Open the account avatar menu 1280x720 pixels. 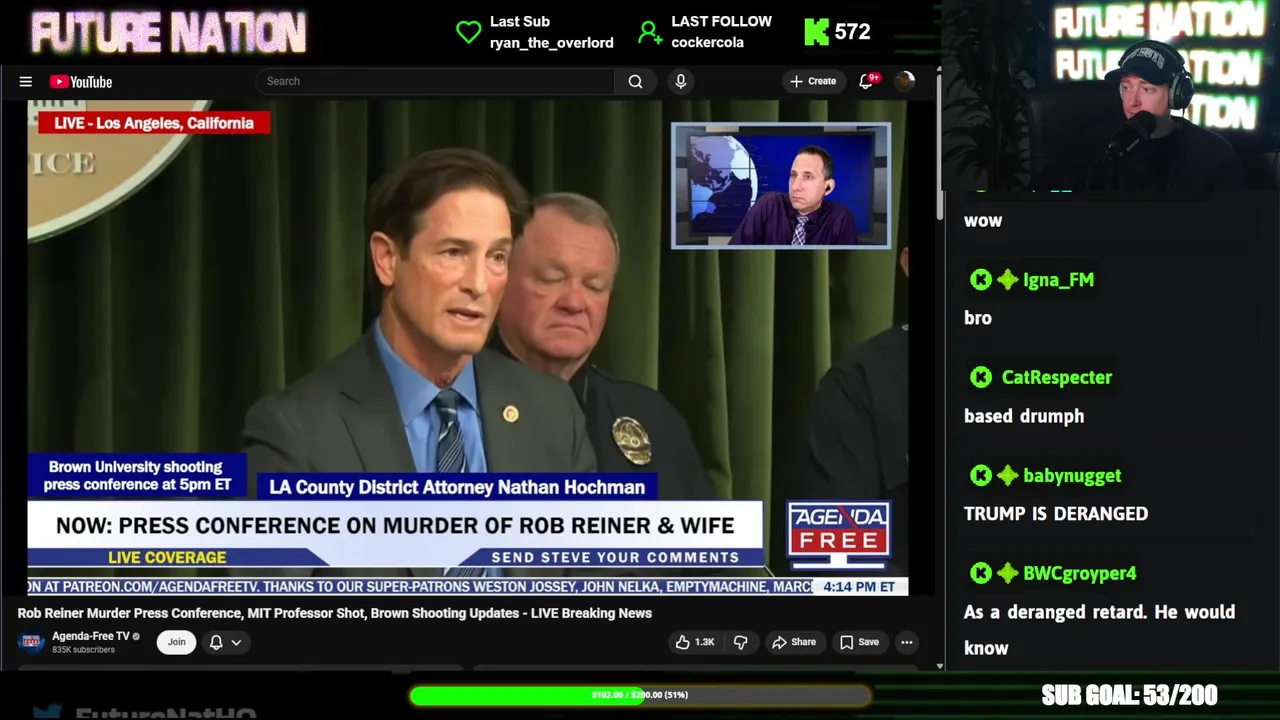click(905, 81)
